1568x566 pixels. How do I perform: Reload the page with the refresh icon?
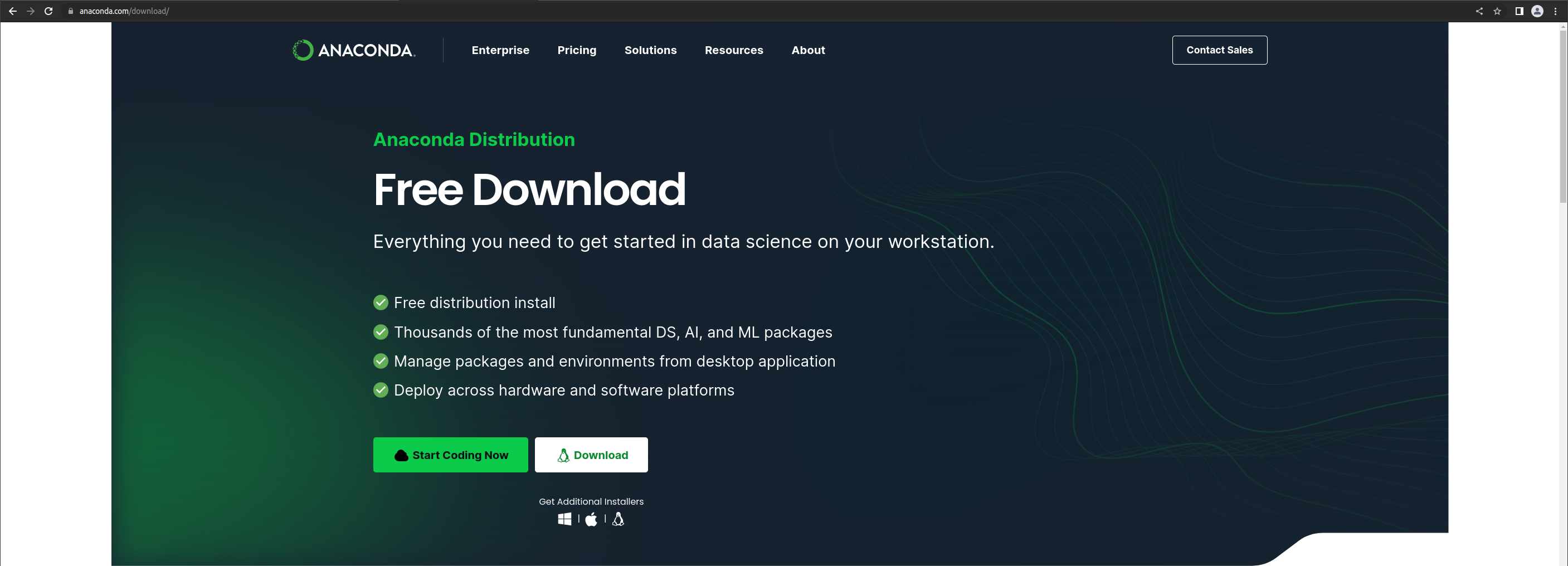click(48, 11)
